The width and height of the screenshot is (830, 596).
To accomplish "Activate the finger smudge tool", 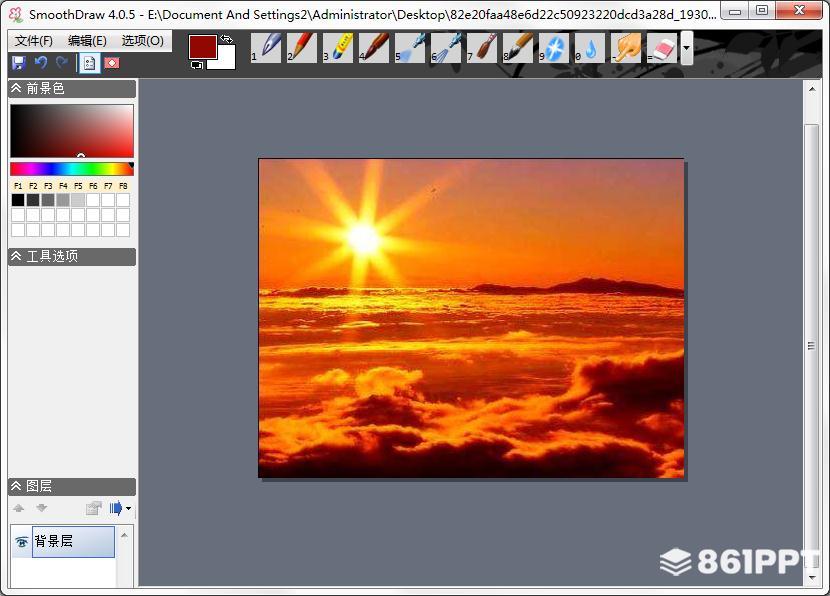I will click(x=627, y=47).
